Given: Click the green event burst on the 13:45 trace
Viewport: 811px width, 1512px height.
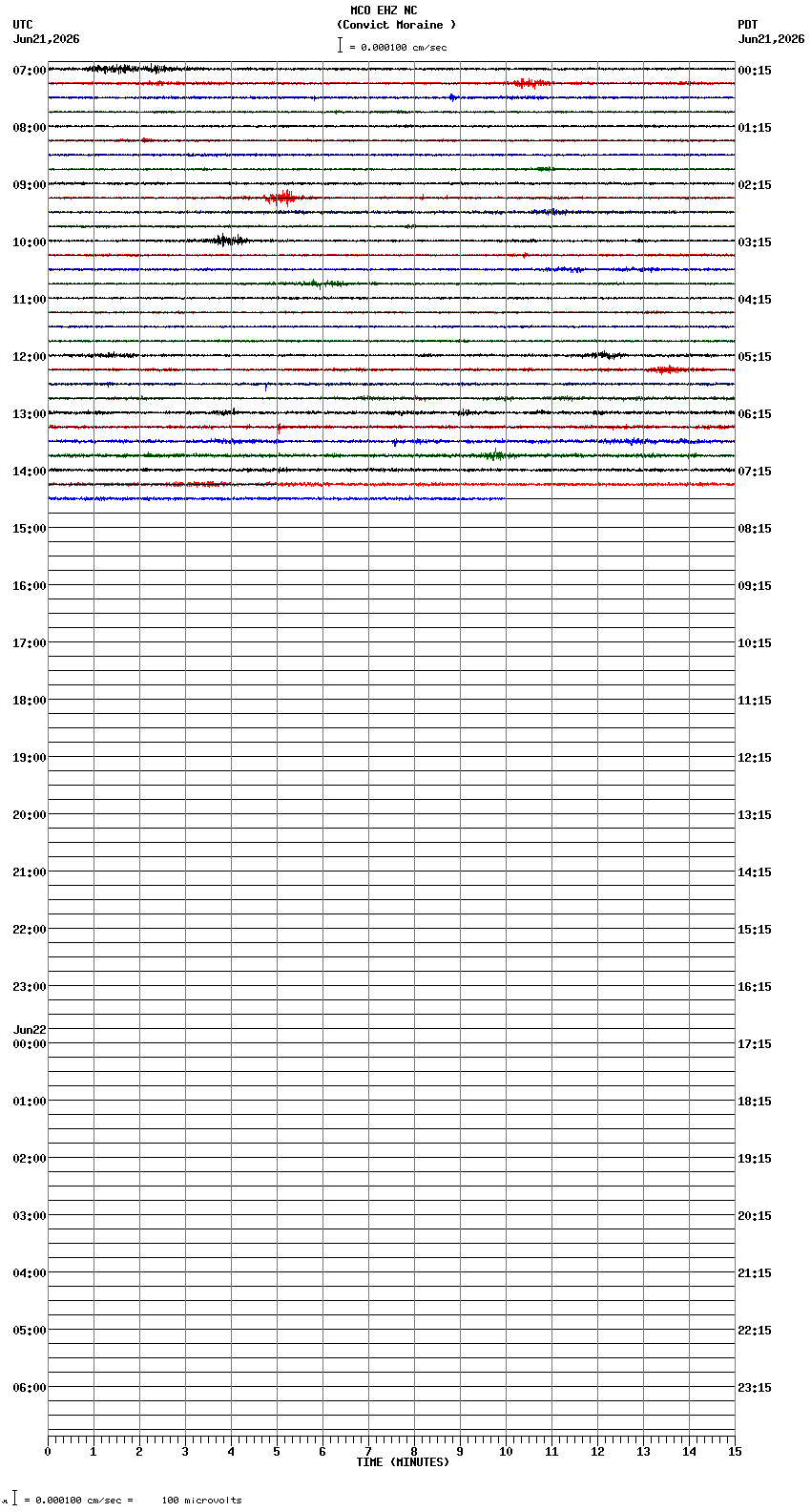Looking at the screenshot, I should (x=493, y=455).
